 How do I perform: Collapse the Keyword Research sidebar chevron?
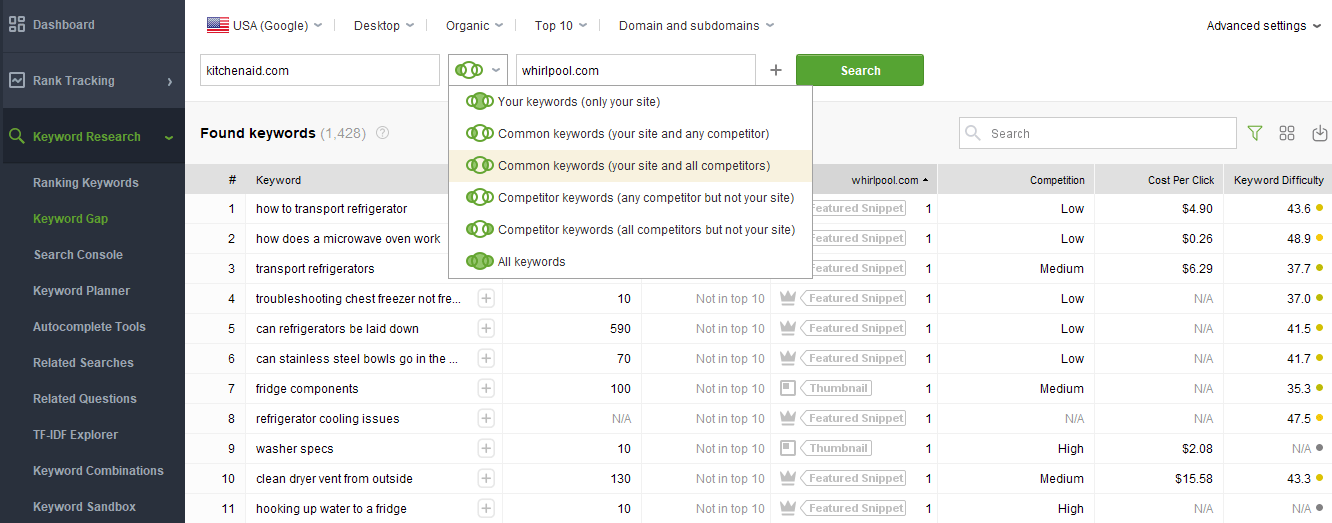click(169, 137)
